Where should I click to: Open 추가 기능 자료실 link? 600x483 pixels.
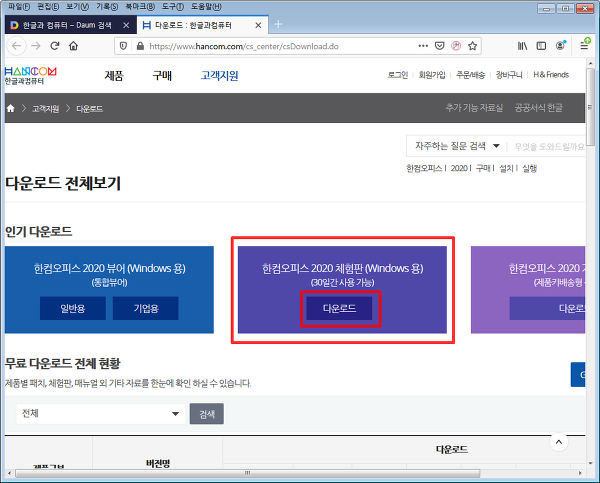click(474, 108)
